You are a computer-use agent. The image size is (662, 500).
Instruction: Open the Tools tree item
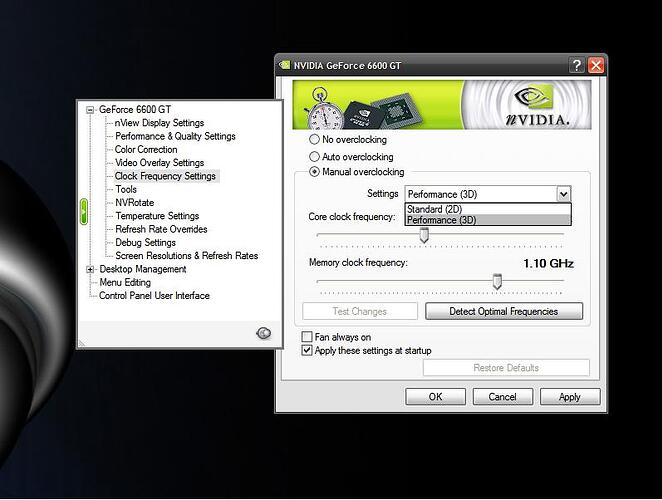126,189
